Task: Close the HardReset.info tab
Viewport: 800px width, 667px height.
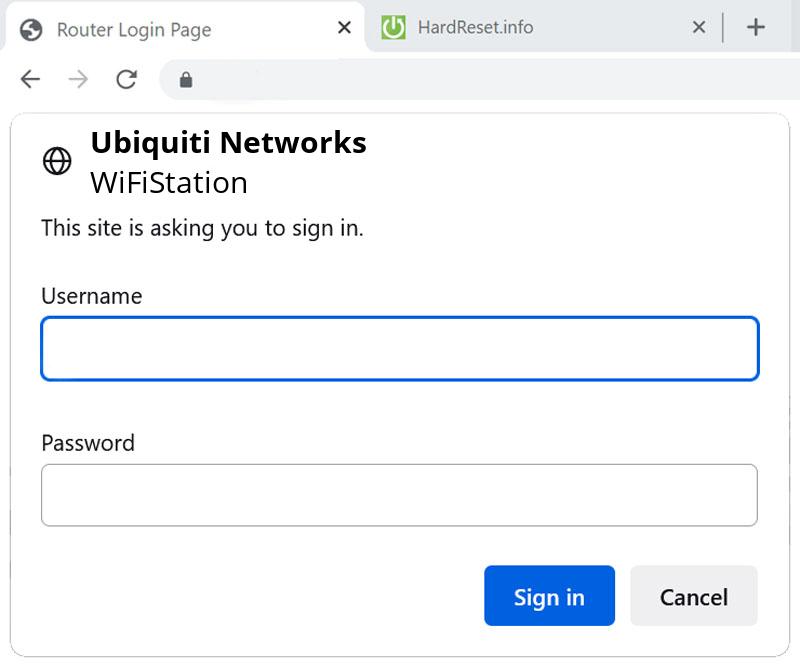Action: coord(698,28)
